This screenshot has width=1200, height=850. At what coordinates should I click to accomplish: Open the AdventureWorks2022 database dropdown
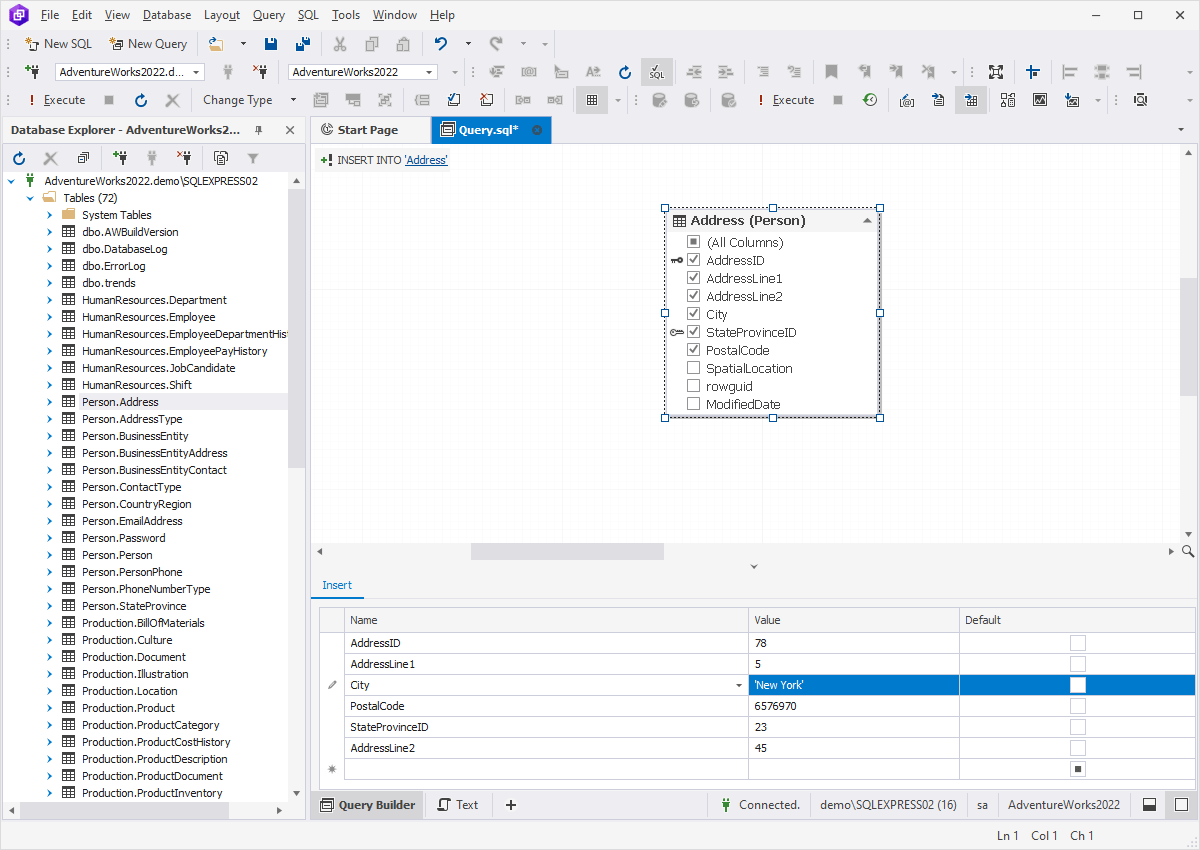click(430, 72)
